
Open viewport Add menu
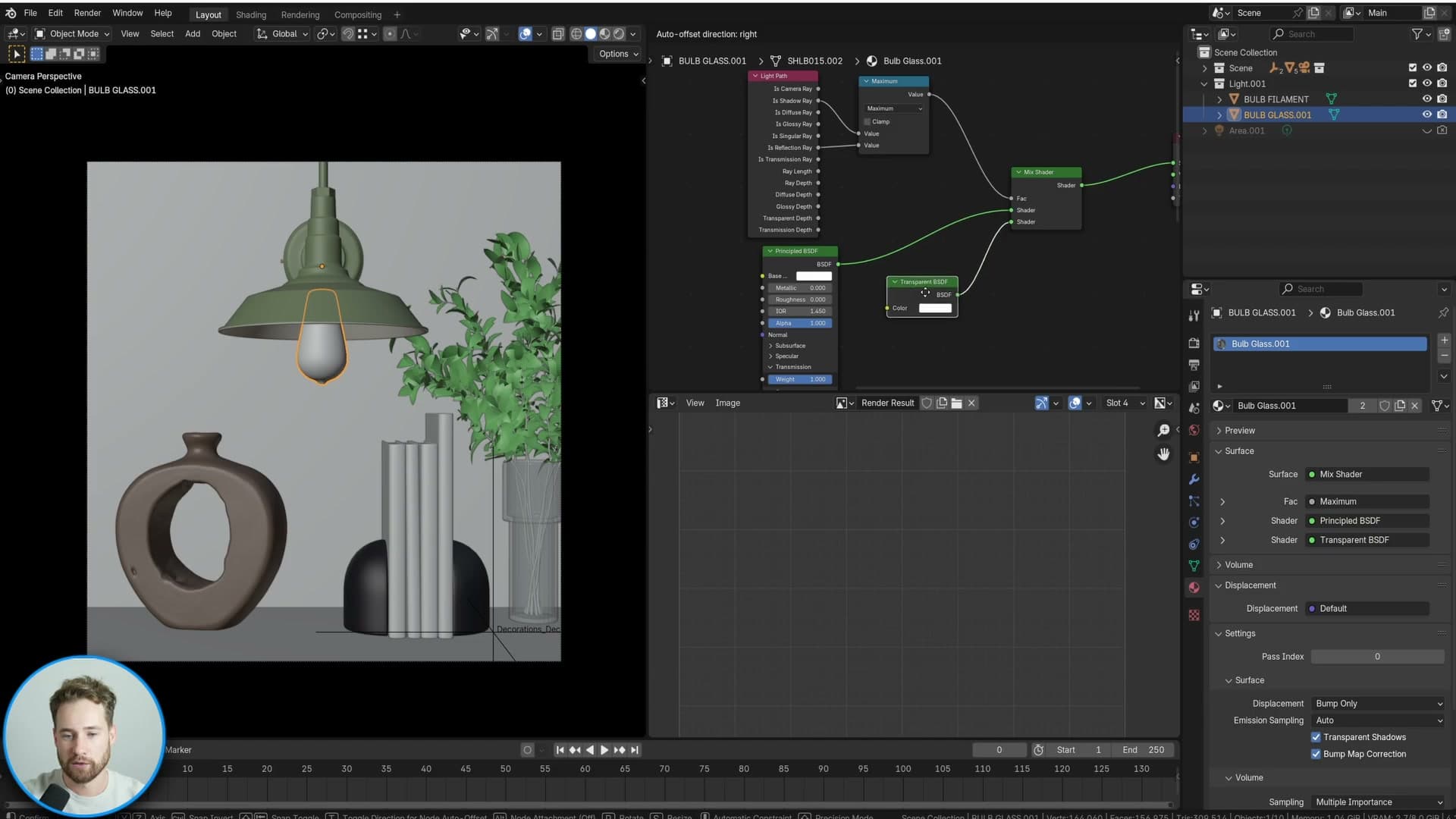193,34
